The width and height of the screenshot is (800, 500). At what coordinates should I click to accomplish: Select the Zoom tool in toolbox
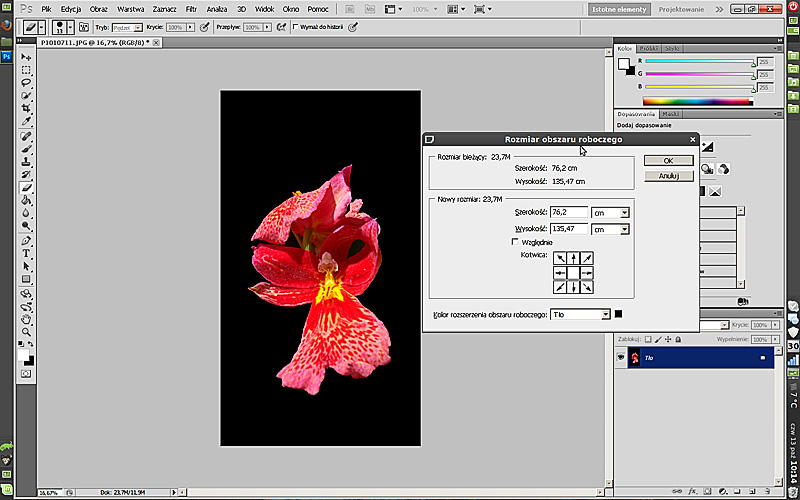click(27, 332)
